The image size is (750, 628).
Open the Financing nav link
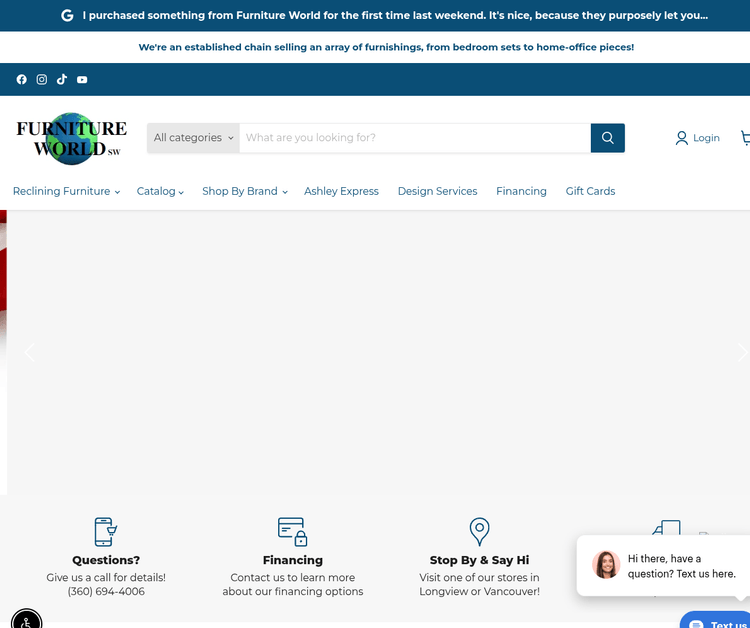[521, 191]
